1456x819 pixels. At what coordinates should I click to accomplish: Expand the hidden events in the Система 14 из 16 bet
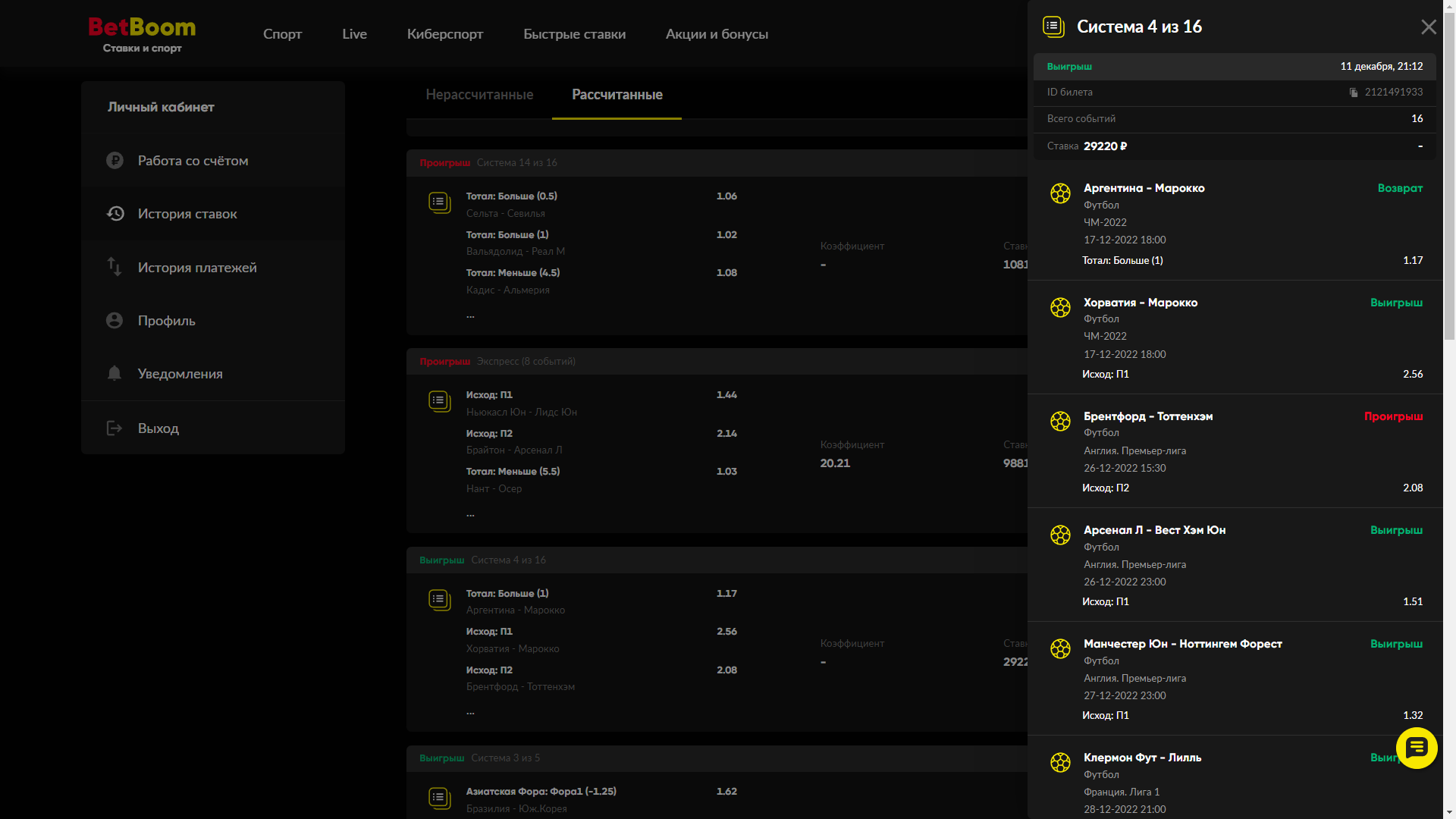(470, 315)
